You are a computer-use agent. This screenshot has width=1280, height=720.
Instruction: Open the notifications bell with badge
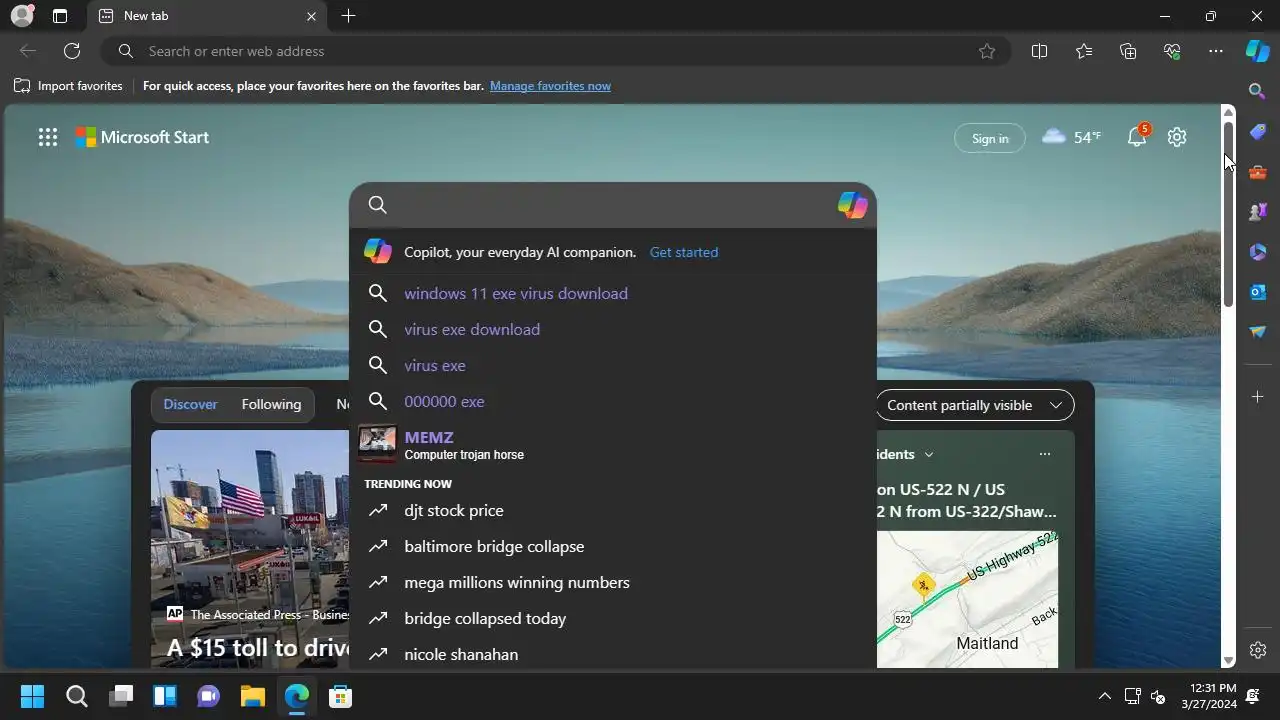1138,136
